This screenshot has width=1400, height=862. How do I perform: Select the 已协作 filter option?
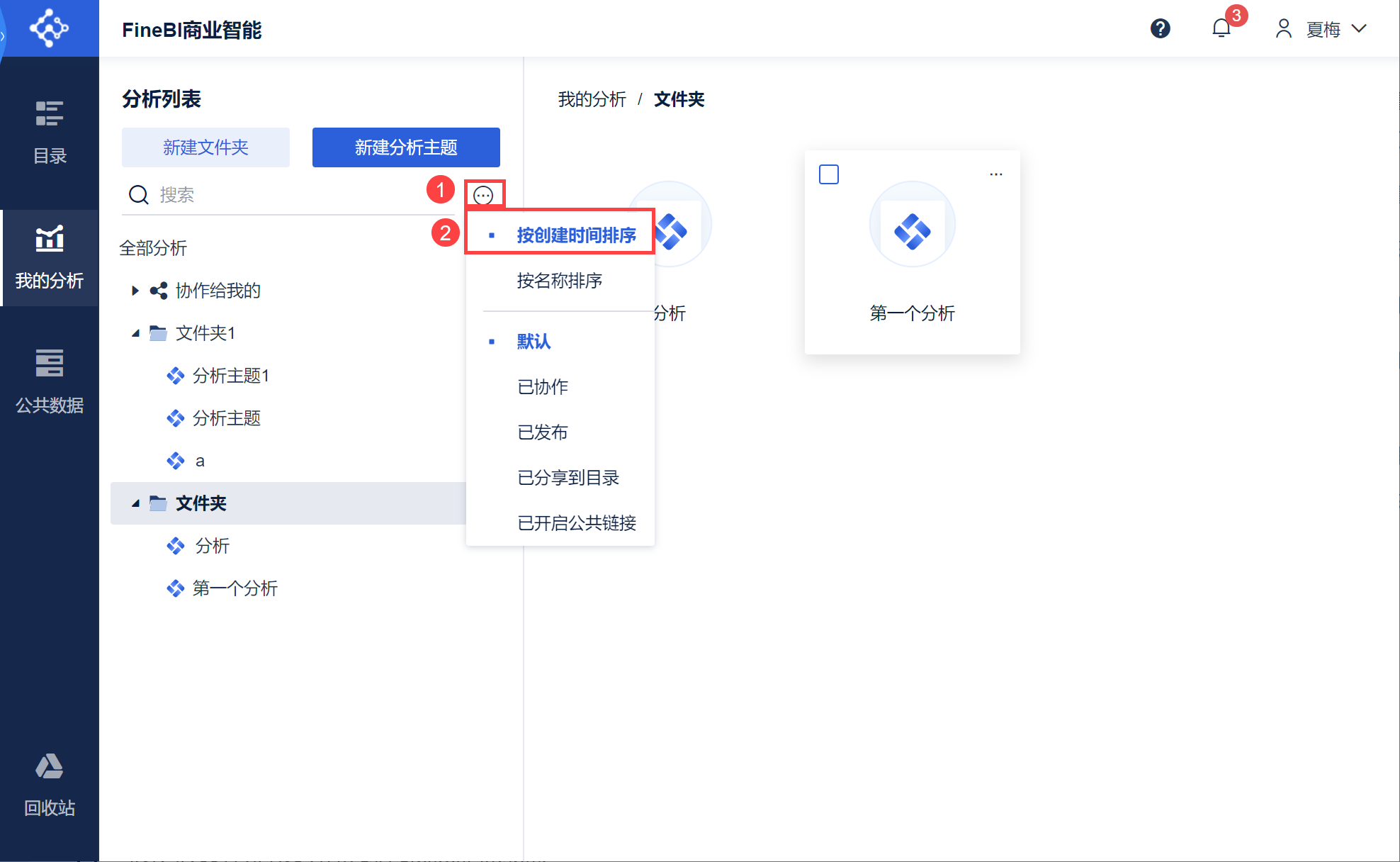point(542,387)
